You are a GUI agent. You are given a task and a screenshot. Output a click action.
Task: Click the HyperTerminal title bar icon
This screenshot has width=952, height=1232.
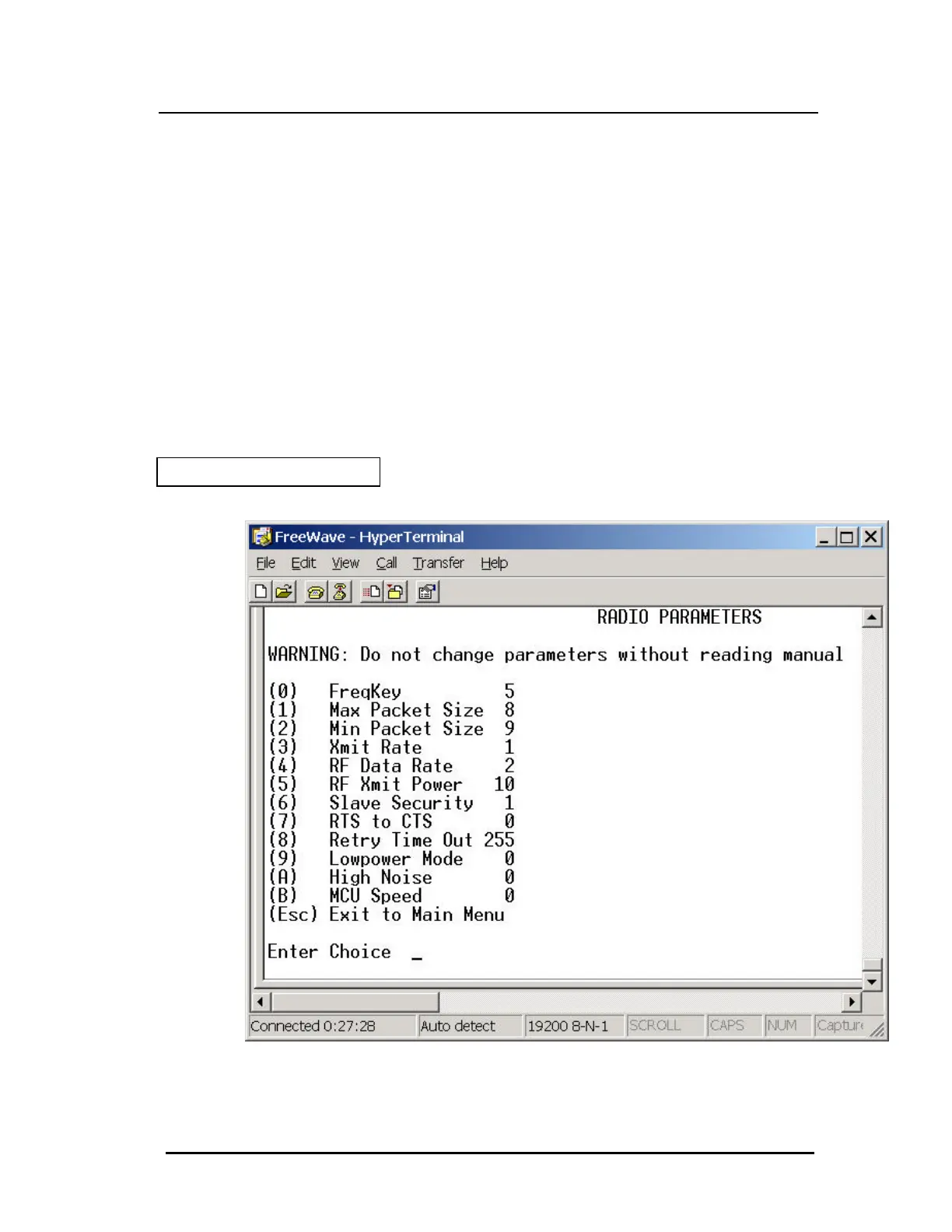[x=262, y=537]
